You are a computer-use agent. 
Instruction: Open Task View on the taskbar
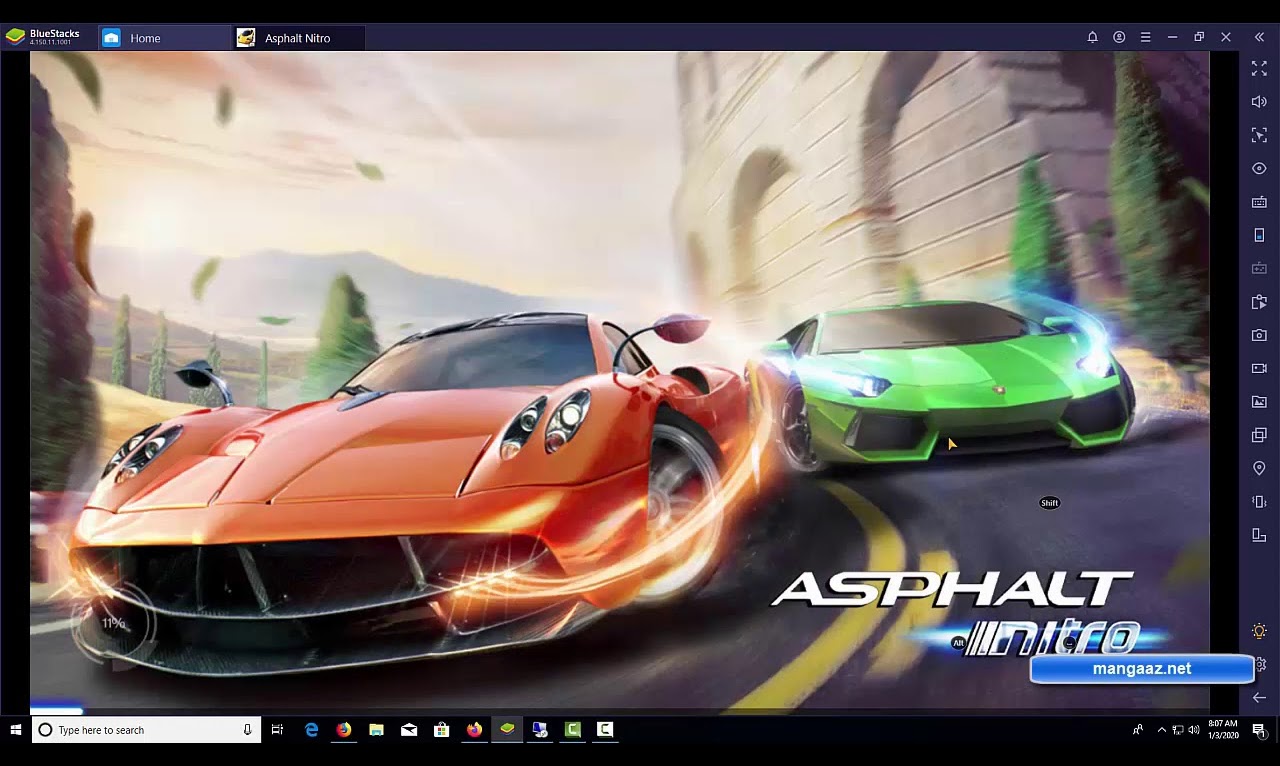coord(278,730)
